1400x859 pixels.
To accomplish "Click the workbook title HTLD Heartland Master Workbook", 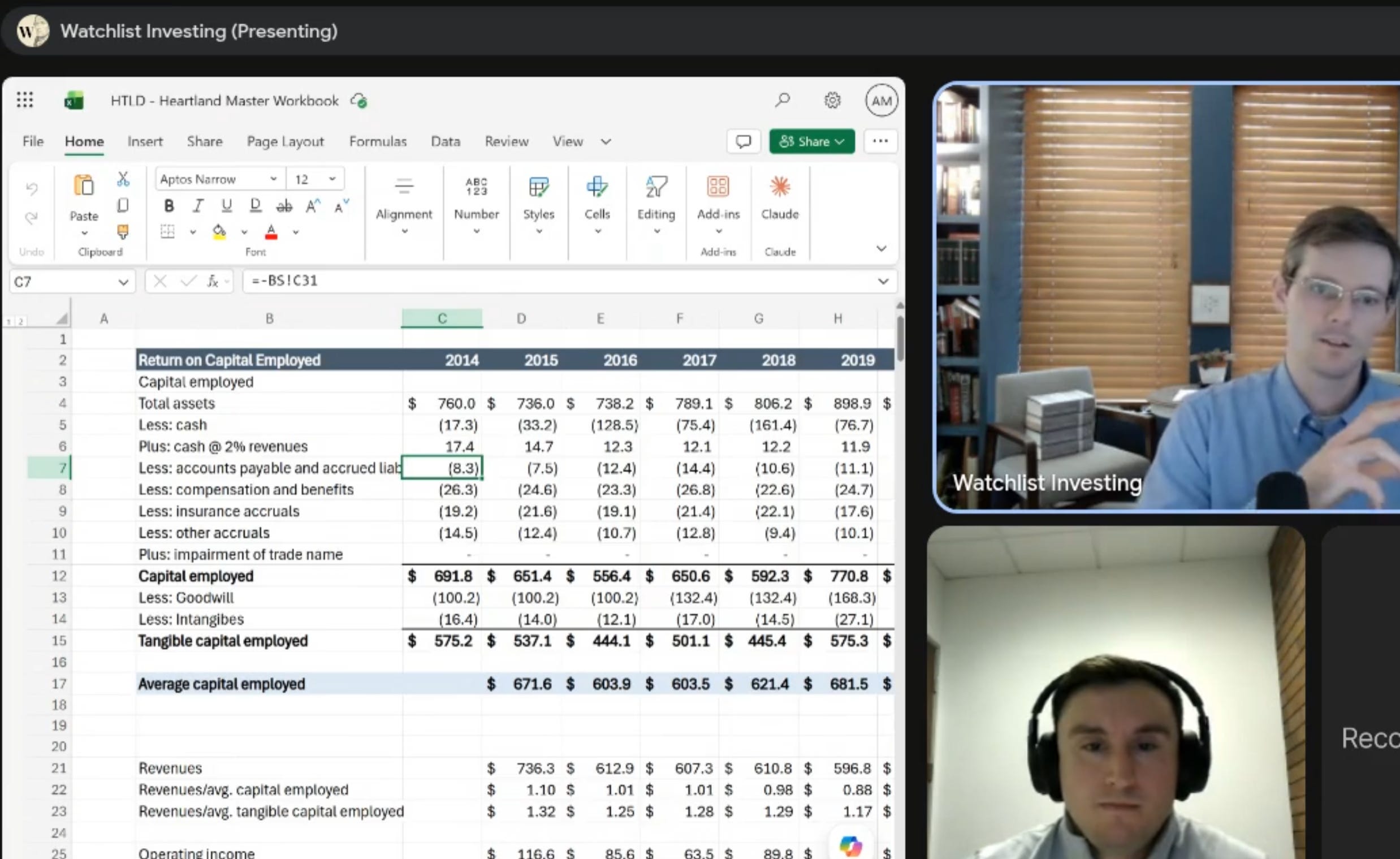I will [x=224, y=101].
